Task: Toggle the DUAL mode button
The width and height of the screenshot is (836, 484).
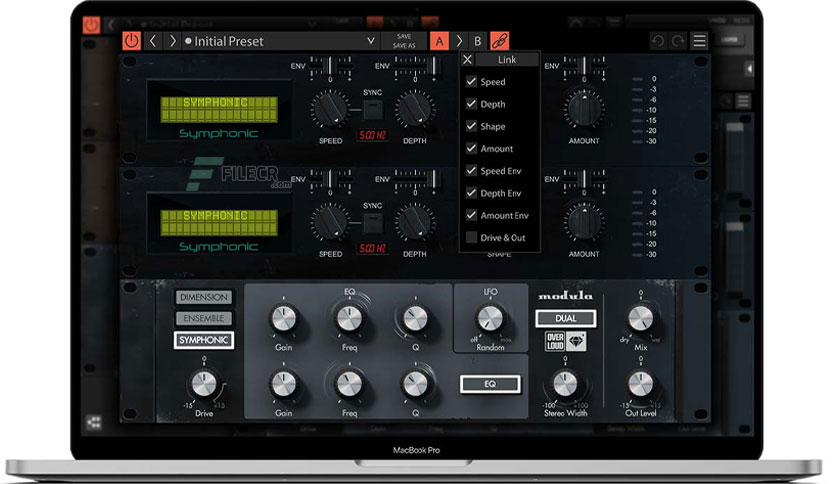Action: coord(566,319)
